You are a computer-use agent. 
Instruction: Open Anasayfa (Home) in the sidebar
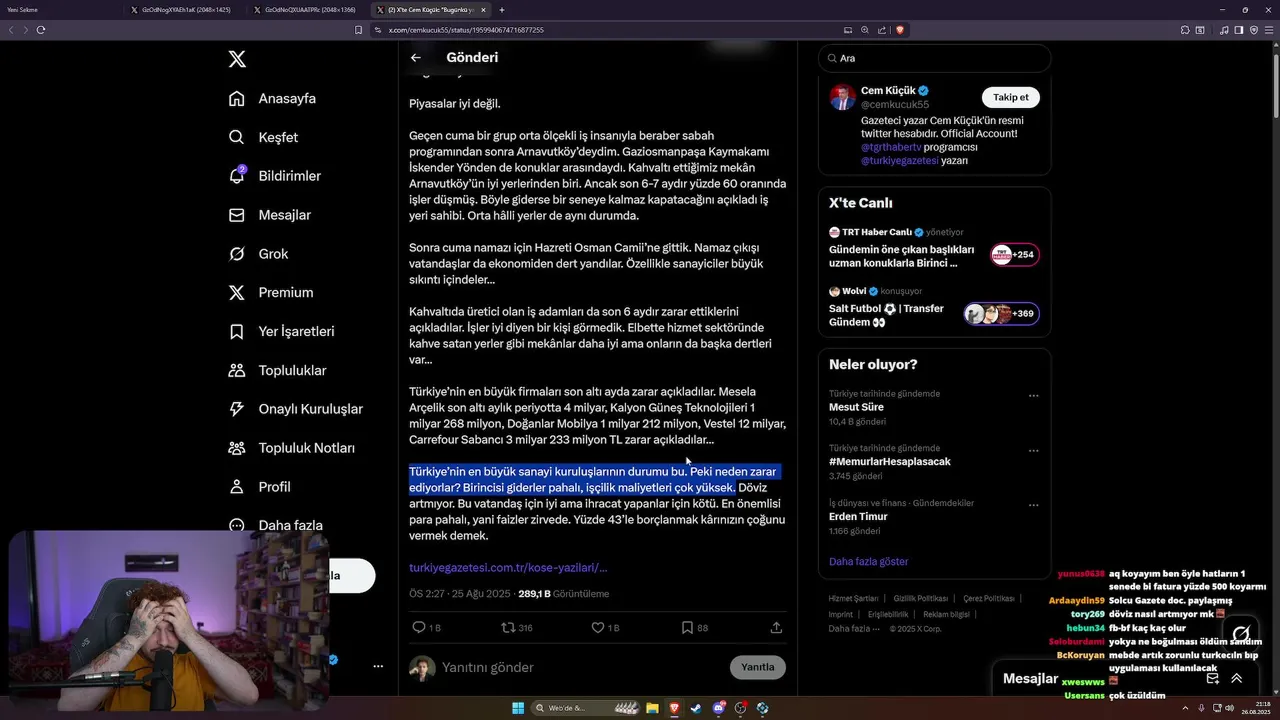[272, 98]
